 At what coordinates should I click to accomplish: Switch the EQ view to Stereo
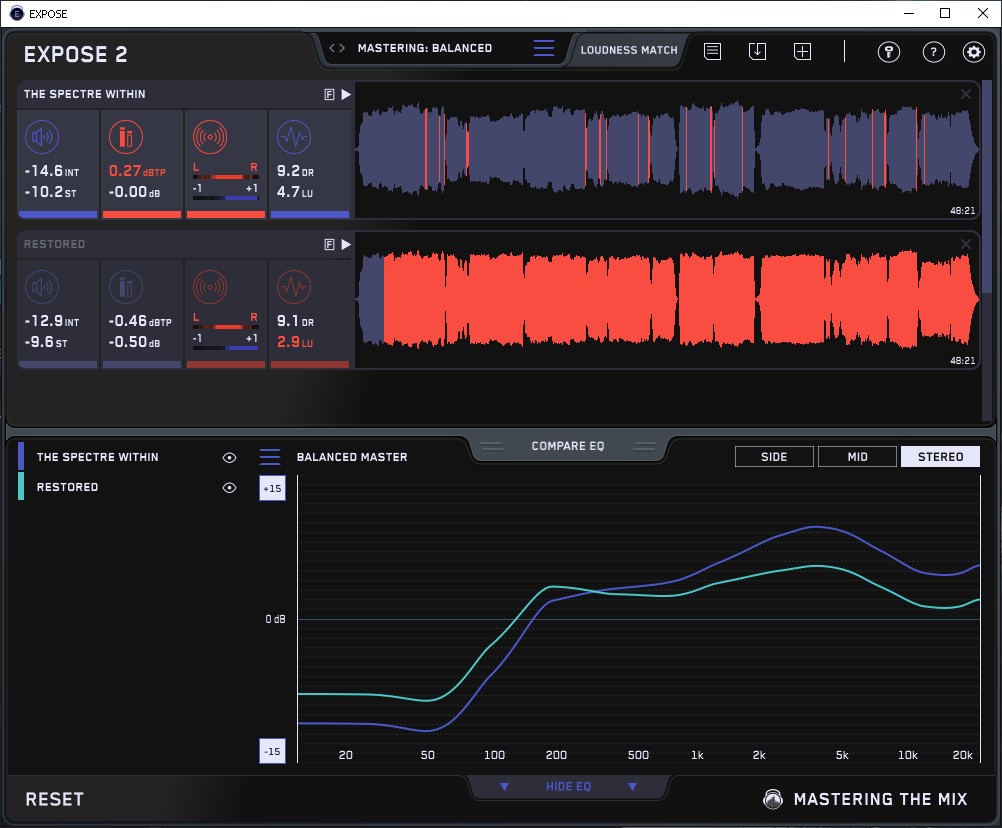tap(940, 457)
